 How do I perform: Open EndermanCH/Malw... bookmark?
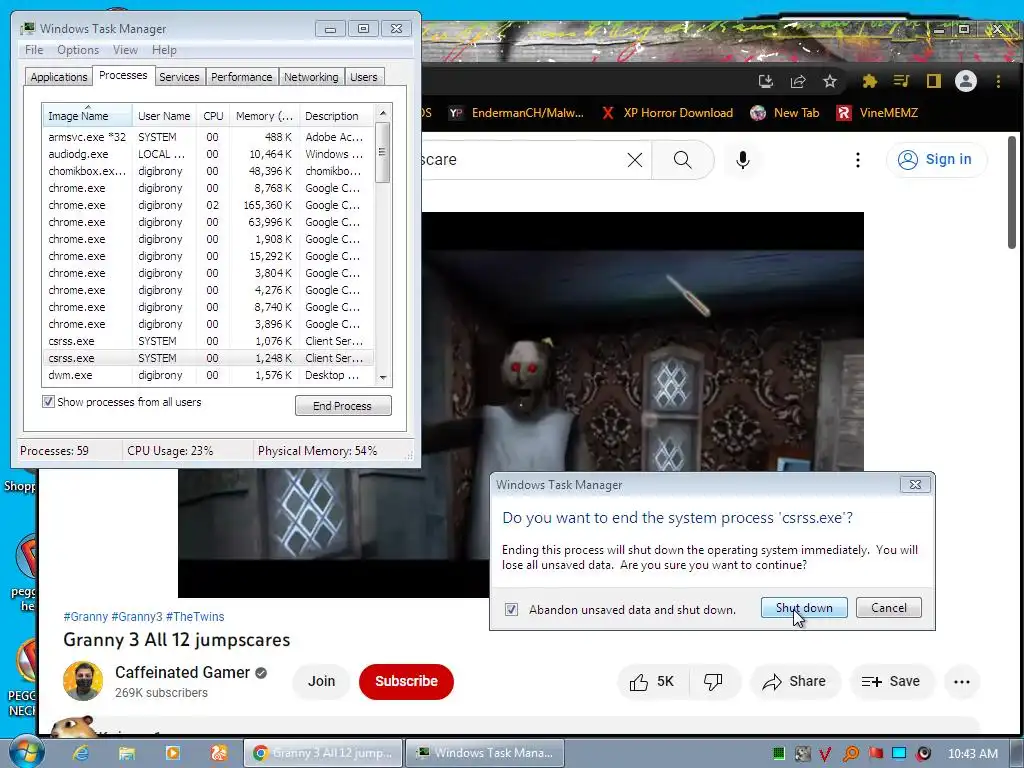[517, 113]
